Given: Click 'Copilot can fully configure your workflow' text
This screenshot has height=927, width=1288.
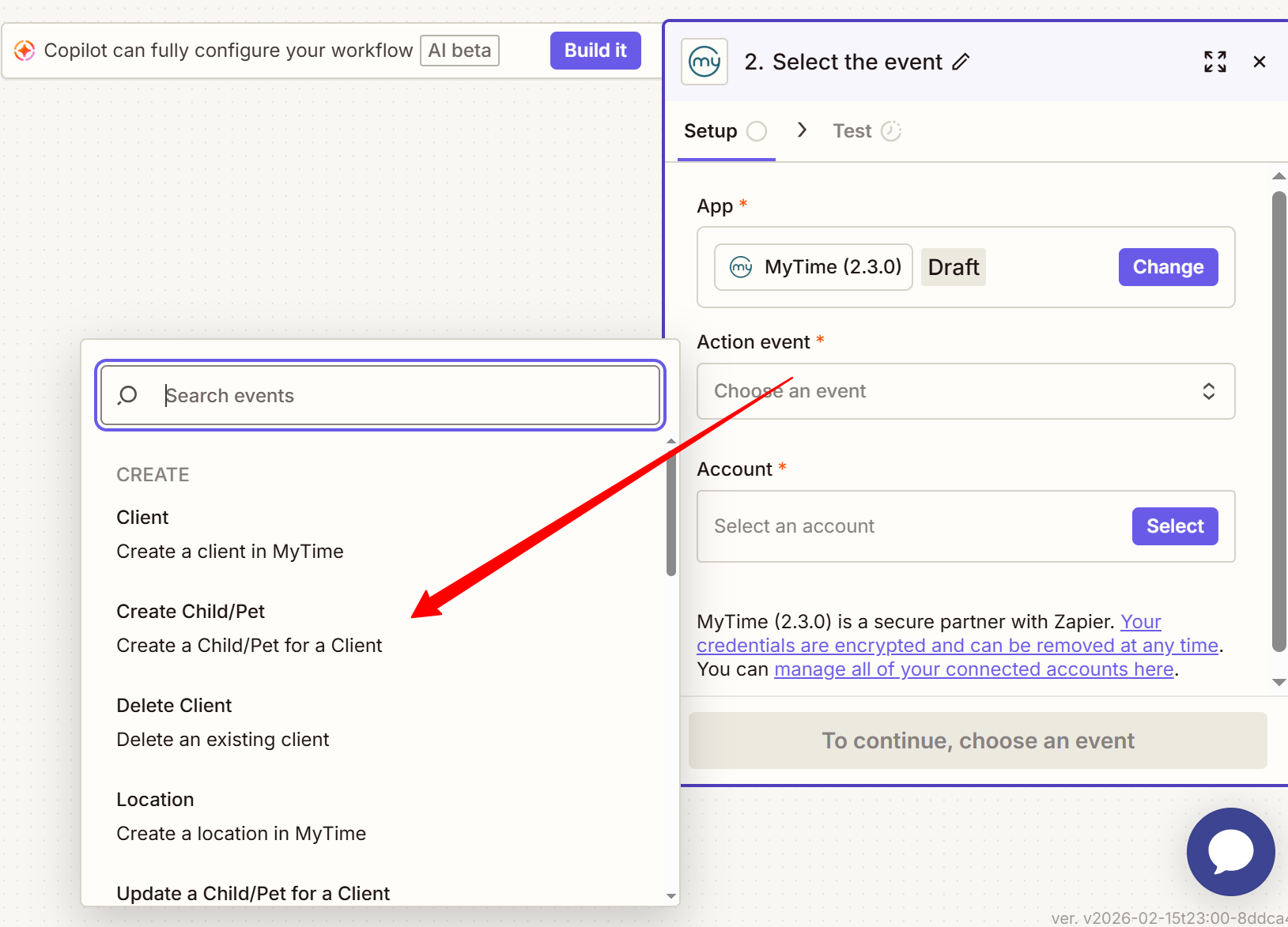Looking at the screenshot, I should point(229,51).
